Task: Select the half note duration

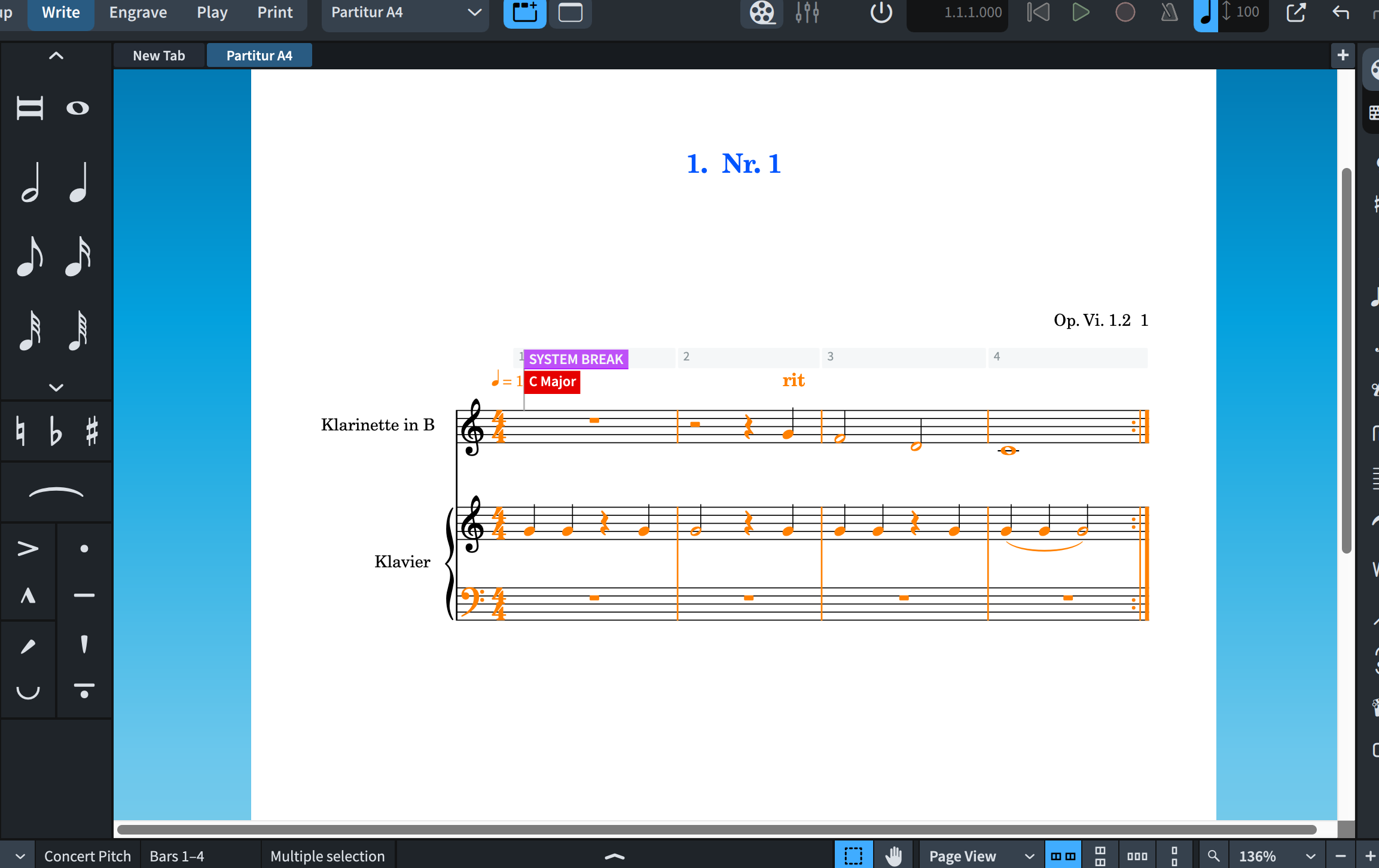Action: click(30, 183)
